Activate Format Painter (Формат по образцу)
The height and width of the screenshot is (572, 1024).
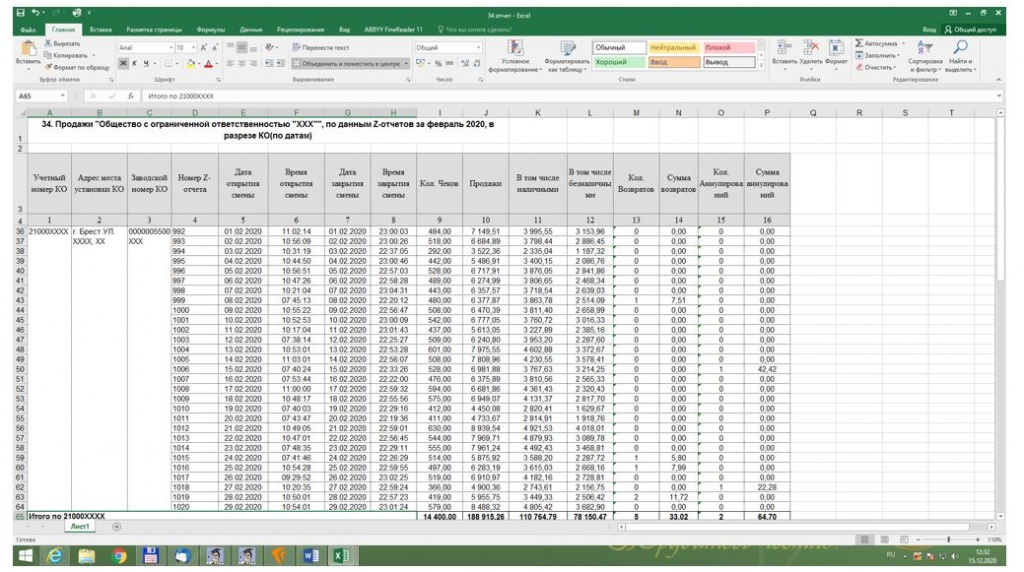[x=76, y=67]
